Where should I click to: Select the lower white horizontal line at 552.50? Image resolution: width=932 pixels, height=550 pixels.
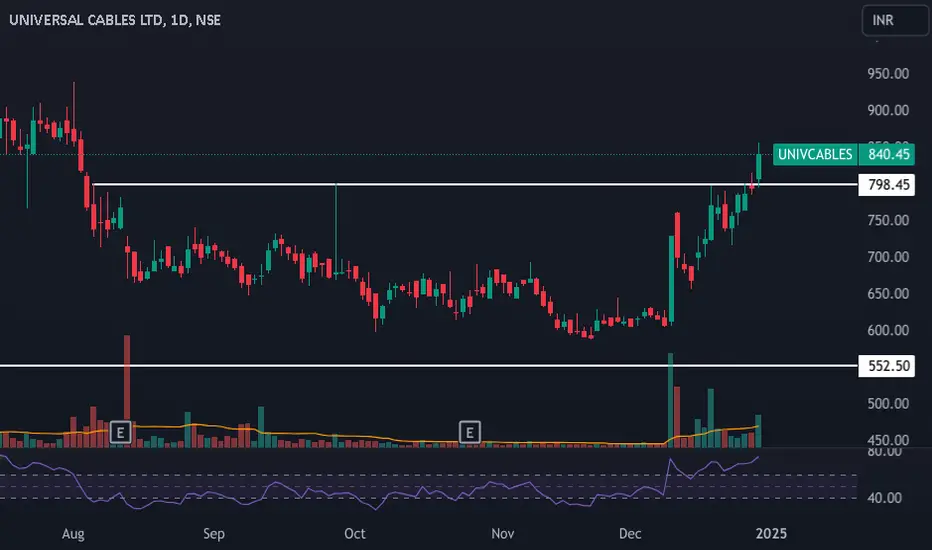(x=429, y=365)
